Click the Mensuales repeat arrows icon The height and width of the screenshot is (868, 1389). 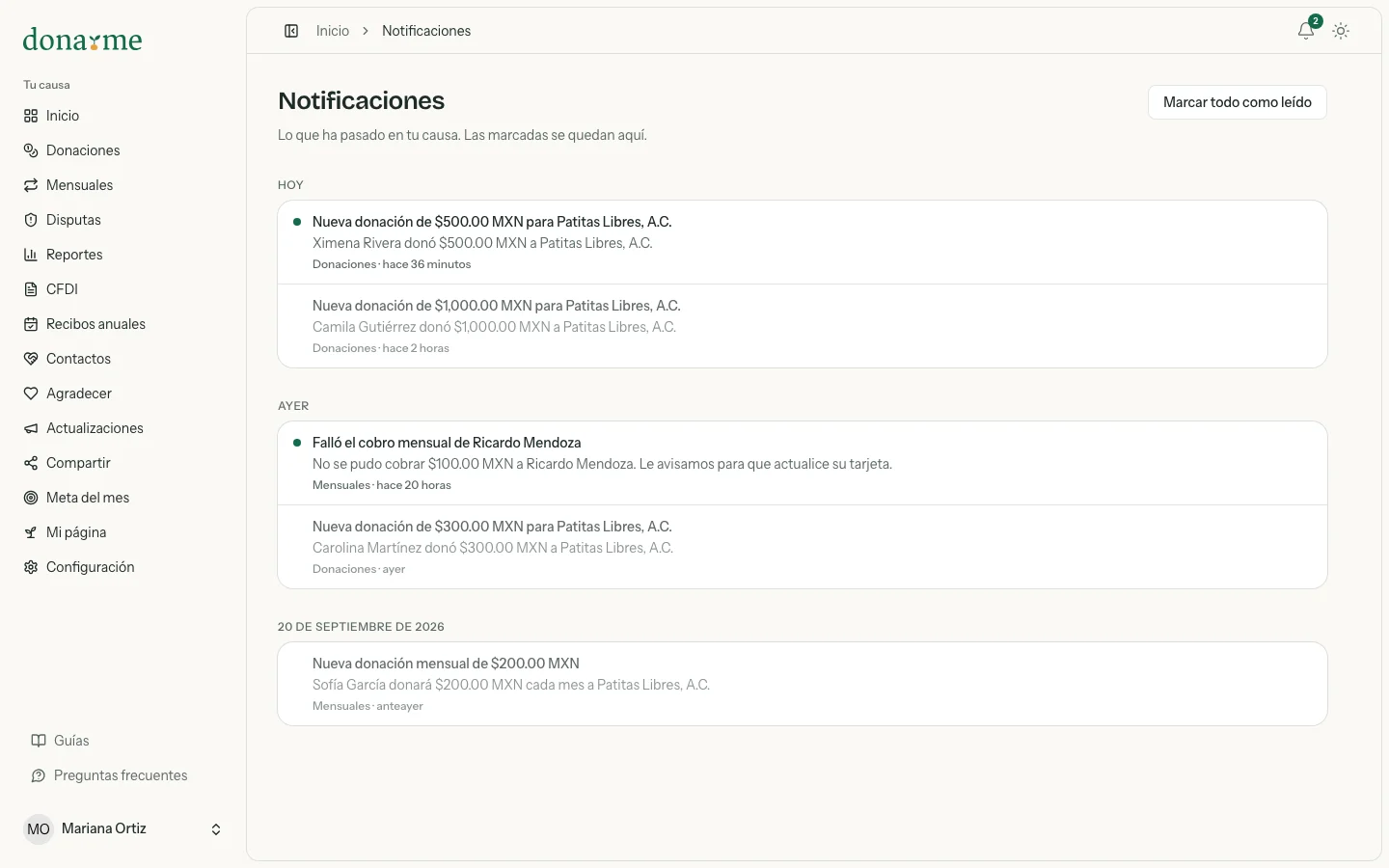pos(31,185)
